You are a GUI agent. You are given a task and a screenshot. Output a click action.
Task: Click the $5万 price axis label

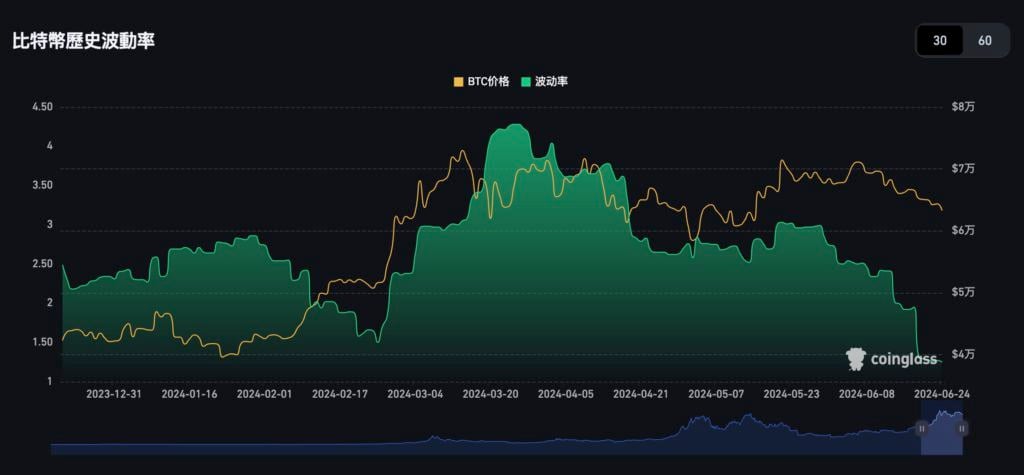(x=963, y=292)
